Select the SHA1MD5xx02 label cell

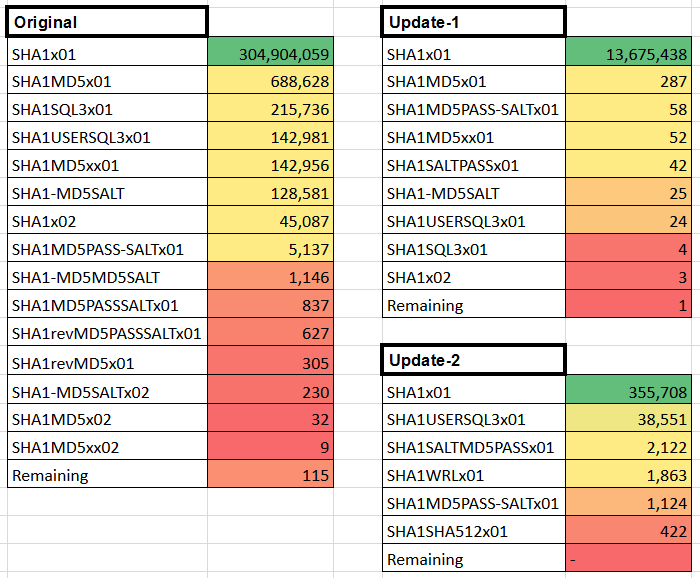(x=107, y=446)
